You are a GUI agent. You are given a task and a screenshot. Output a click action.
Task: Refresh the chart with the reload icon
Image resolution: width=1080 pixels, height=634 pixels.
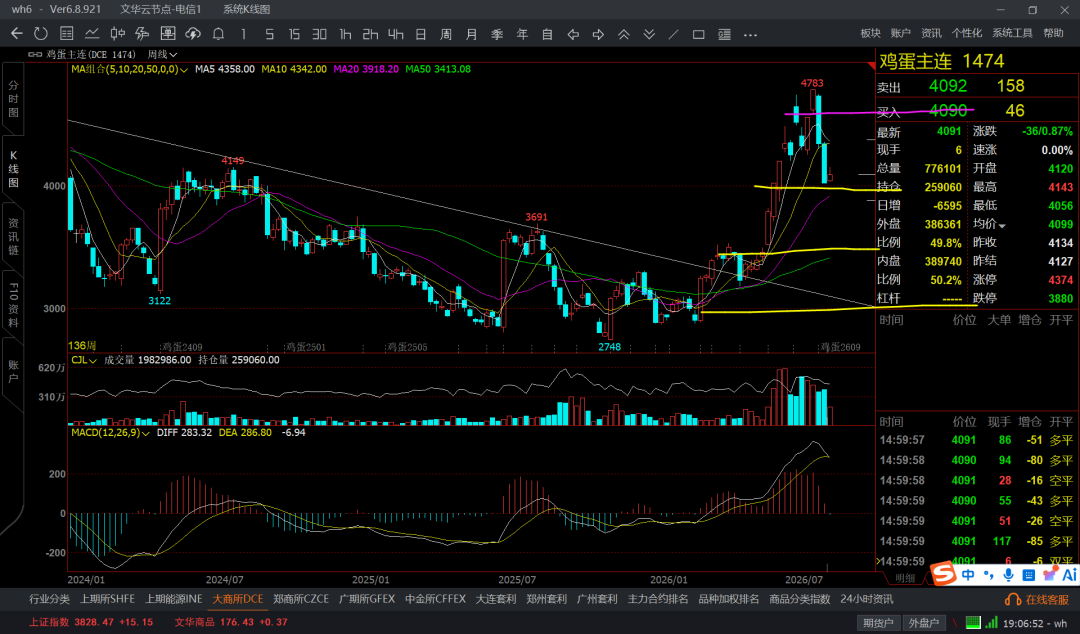coord(41,34)
